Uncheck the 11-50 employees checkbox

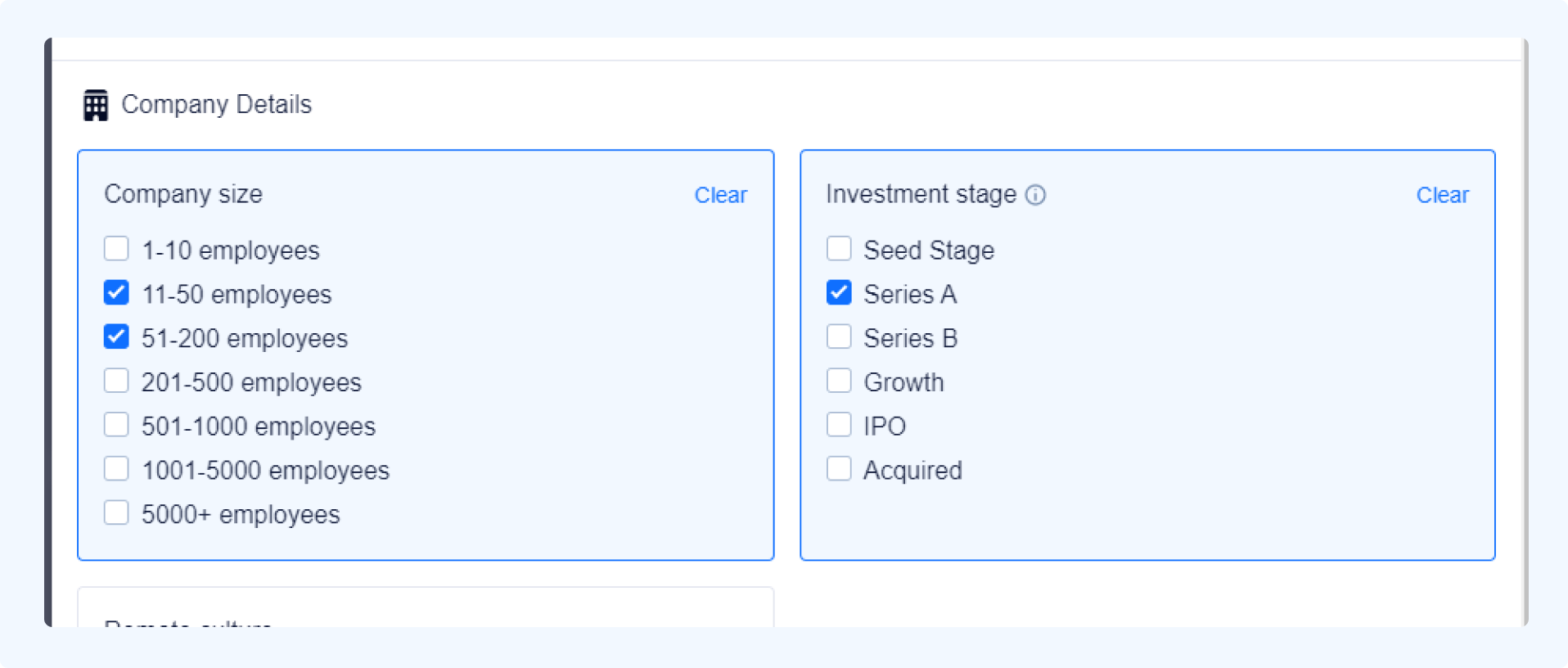[x=116, y=291]
